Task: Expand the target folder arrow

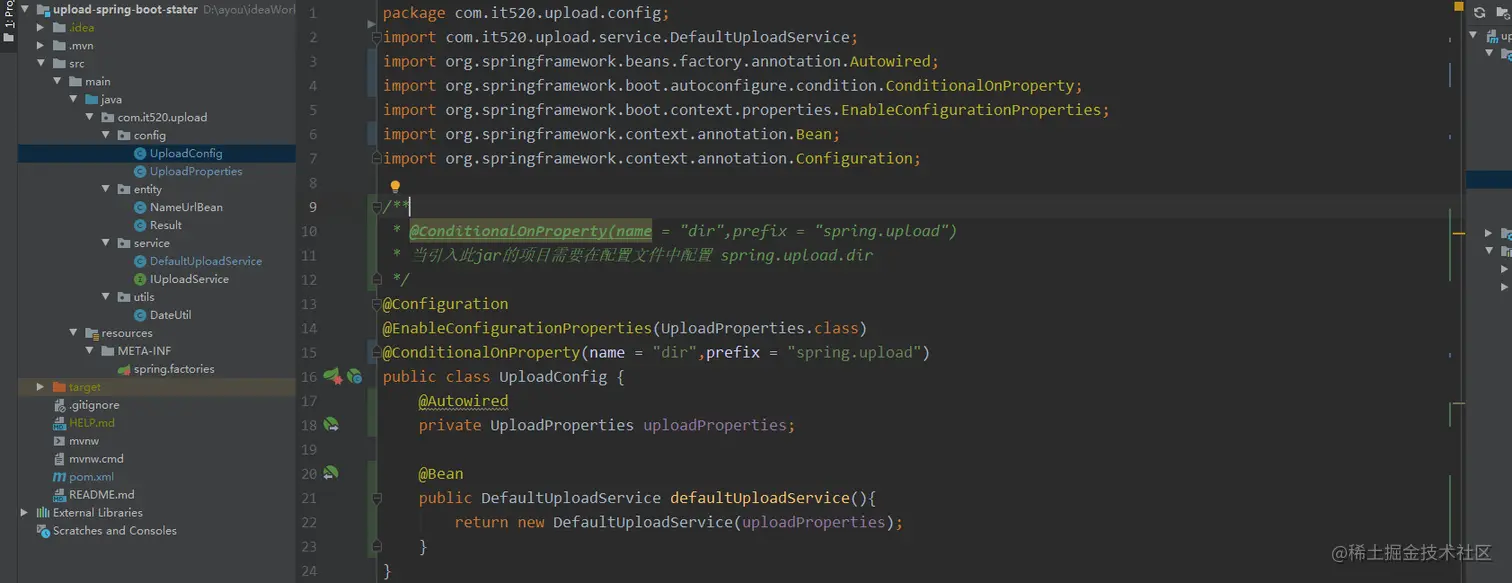Action: (x=41, y=387)
